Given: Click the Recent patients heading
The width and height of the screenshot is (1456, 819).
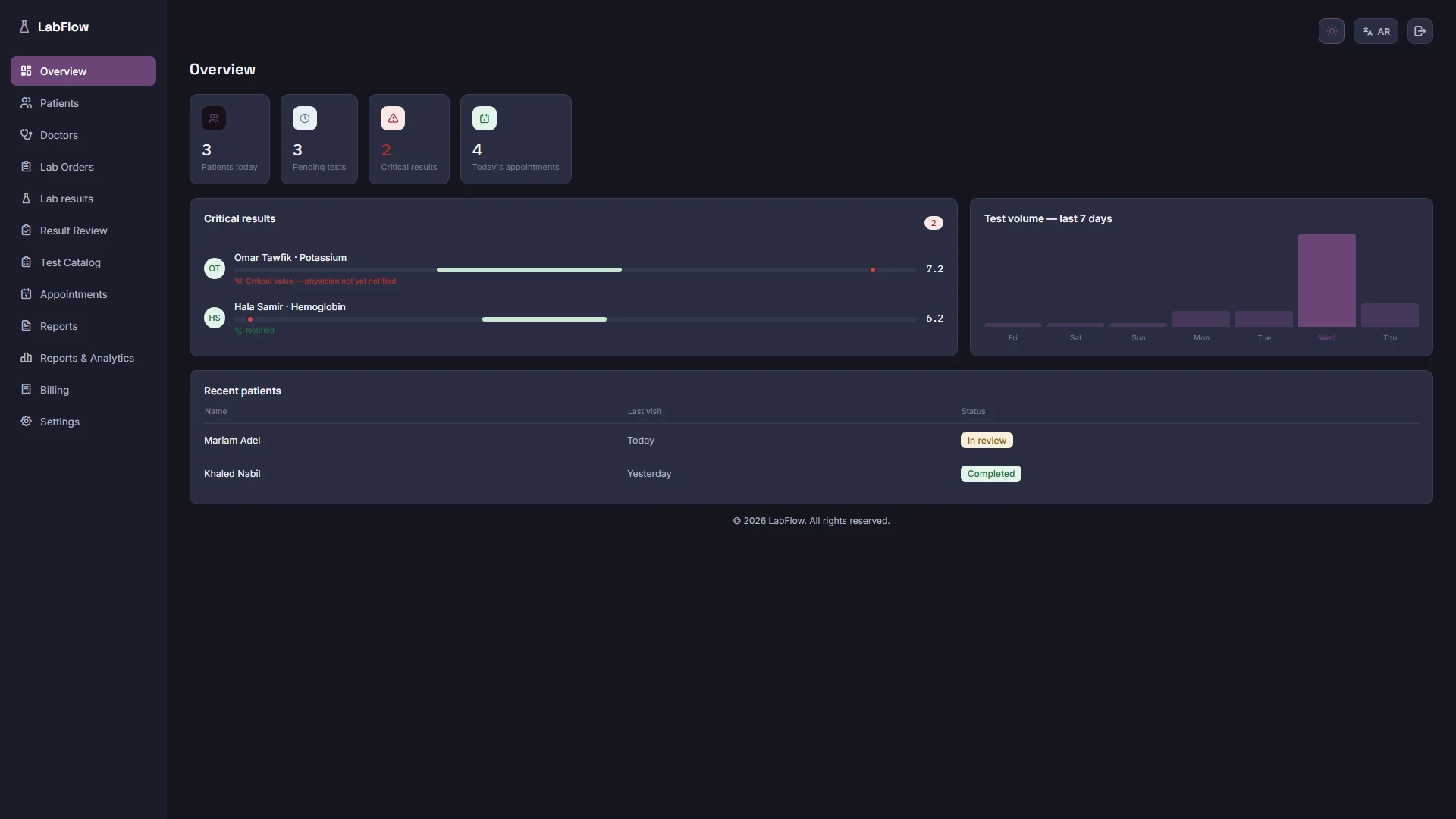Looking at the screenshot, I should click(243, 391).
